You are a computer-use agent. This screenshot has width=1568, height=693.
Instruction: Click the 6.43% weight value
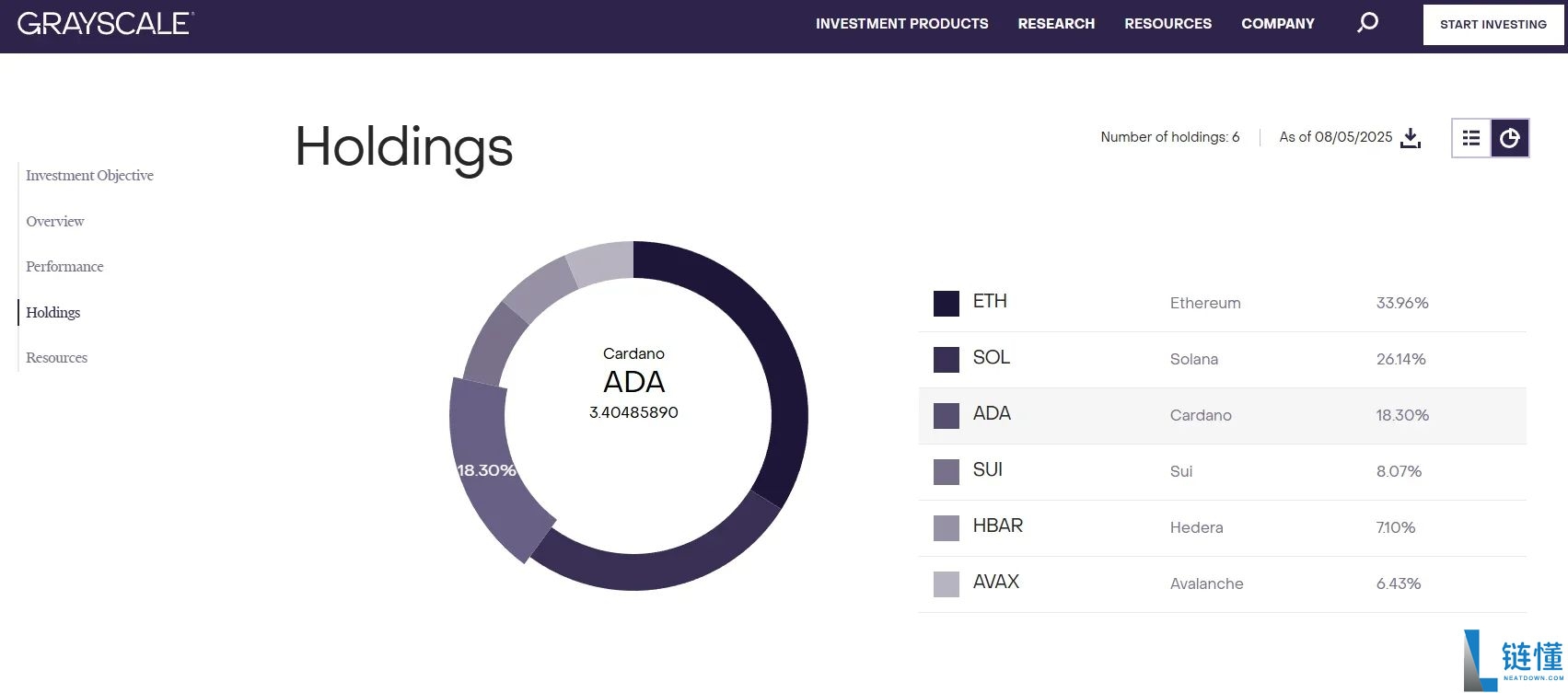point(1399,583)
